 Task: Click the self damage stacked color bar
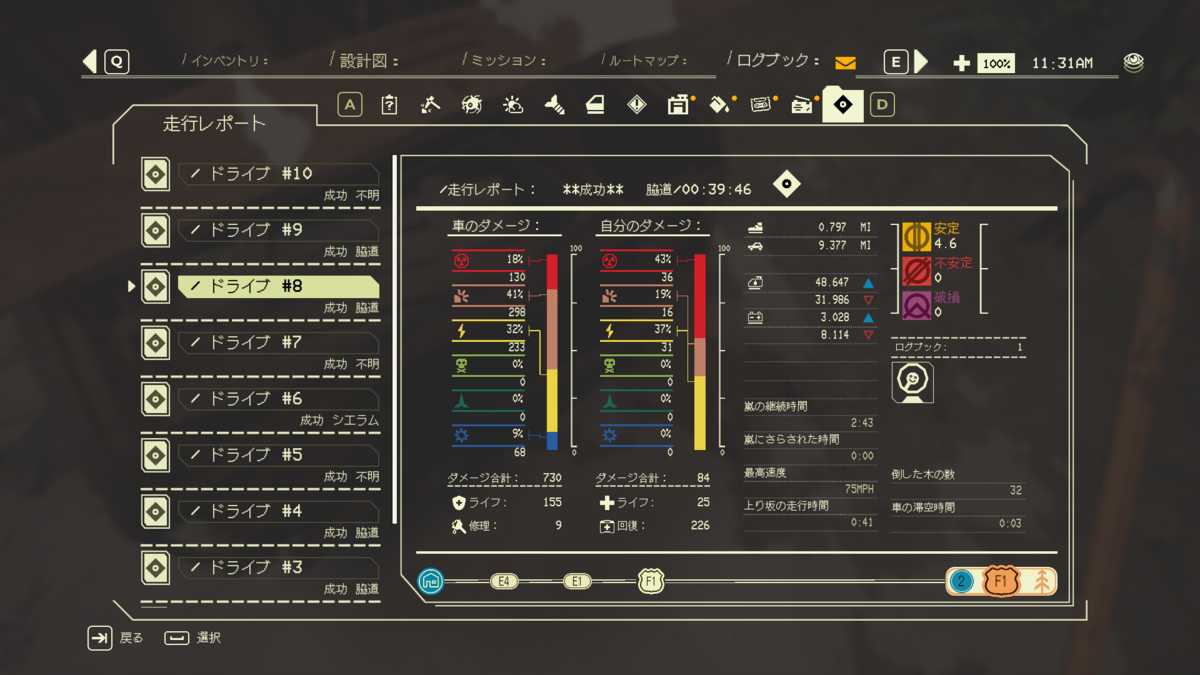pos(700,351)
